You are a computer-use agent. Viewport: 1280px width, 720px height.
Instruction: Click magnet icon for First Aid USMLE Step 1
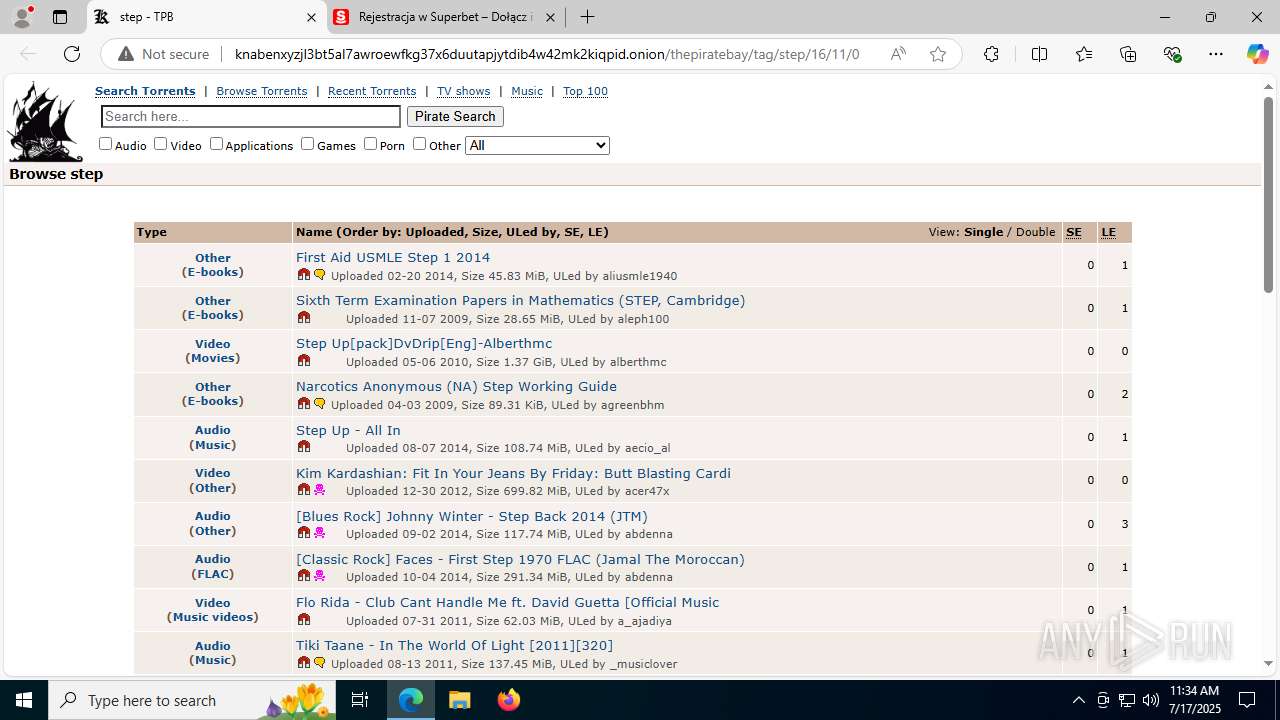pos(304,275)
